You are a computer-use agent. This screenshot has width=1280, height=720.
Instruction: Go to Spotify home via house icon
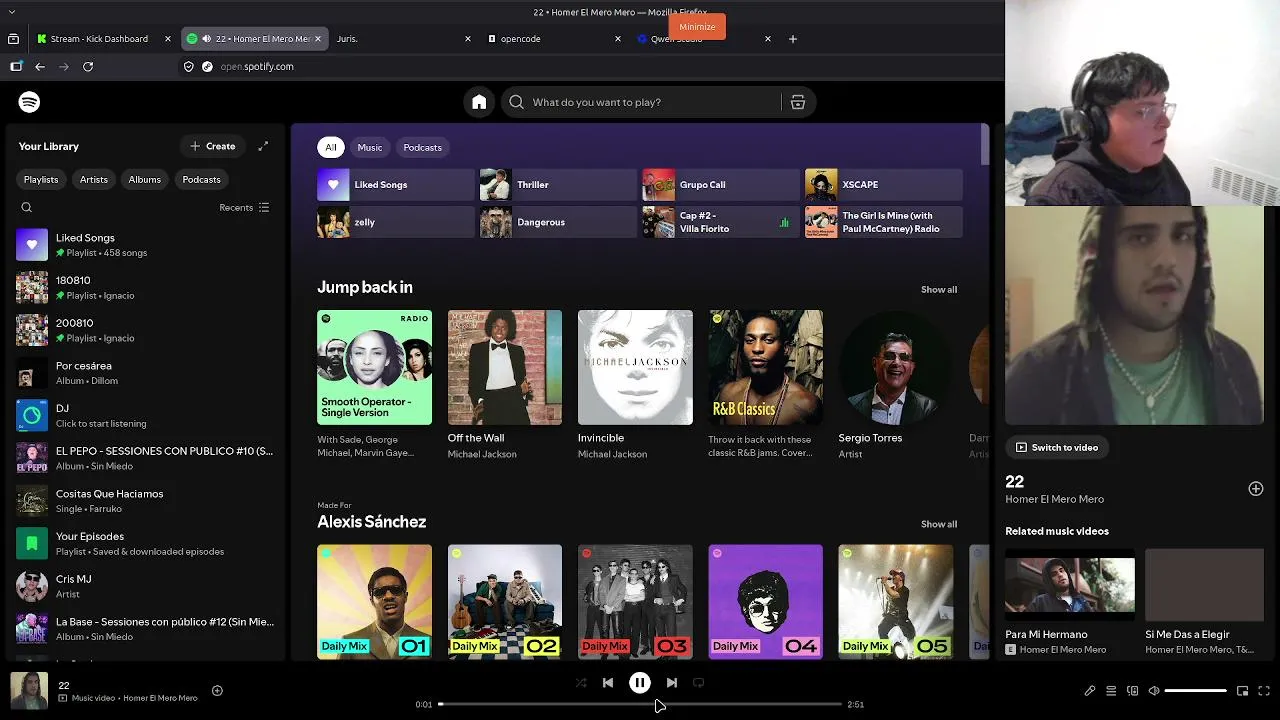pos(479,102)
